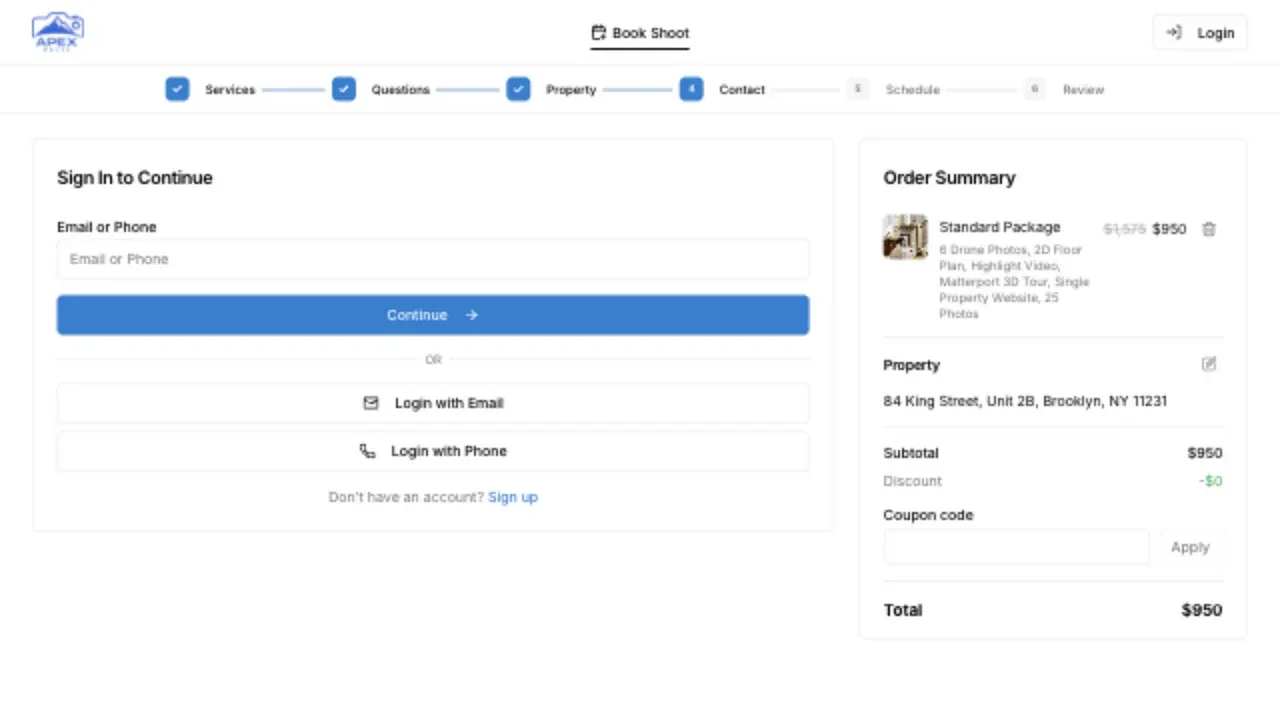Viewport: 1280px width, 720px height.
Task: Choose Login with Email
Action: [x=433, y=403]
